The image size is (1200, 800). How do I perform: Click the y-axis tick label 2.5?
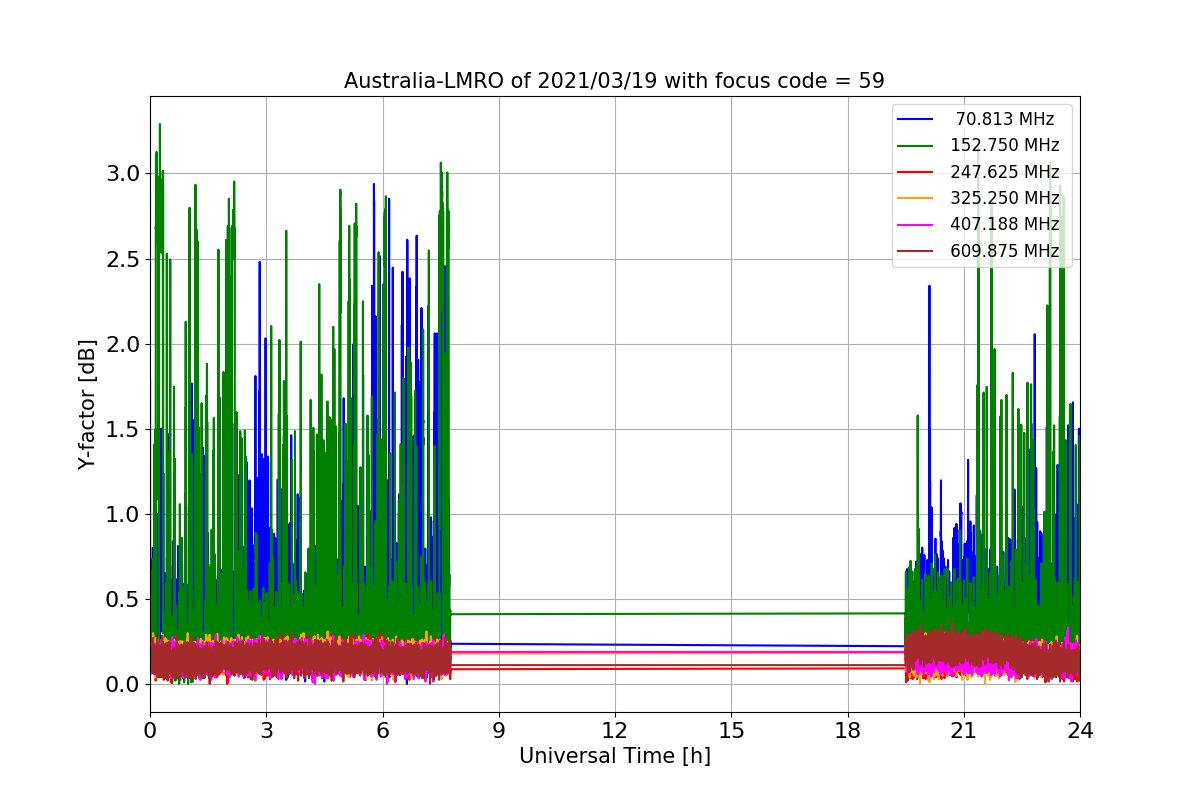(x=124, y=260)
